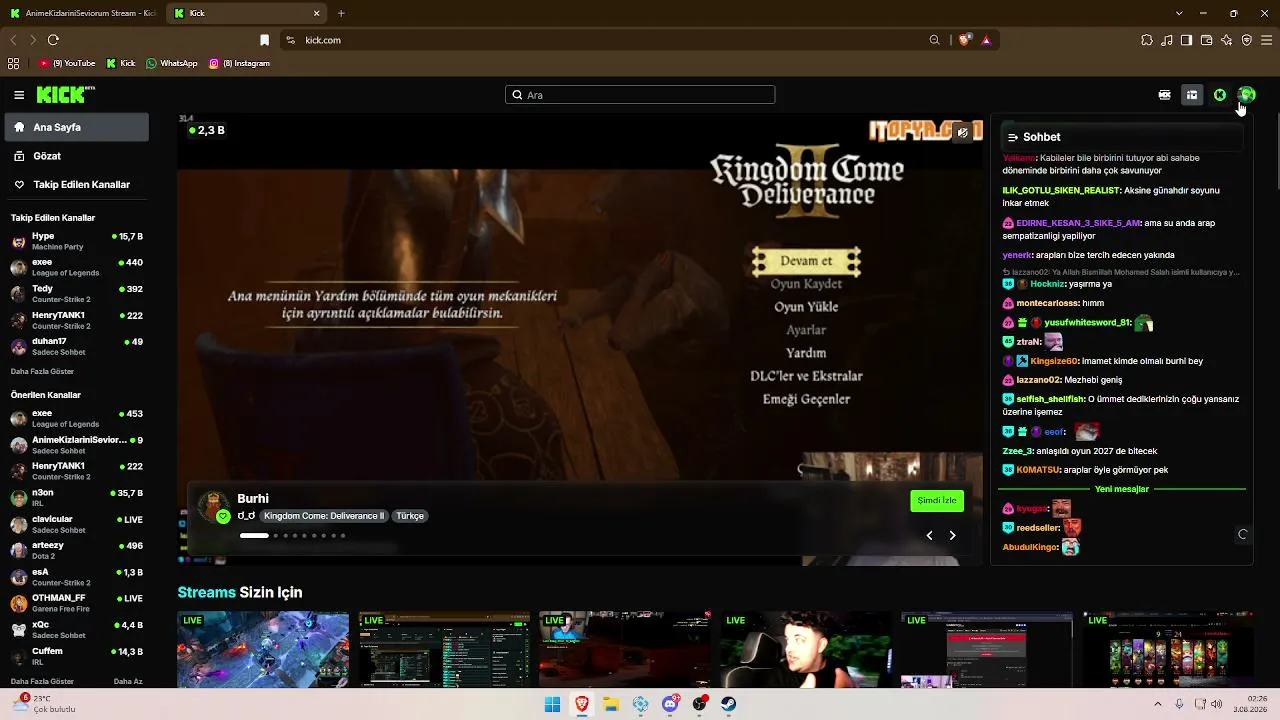Click the volume icon in system tray
The height and width of the screenshot is (720, 1280).
pos(1216,704)
